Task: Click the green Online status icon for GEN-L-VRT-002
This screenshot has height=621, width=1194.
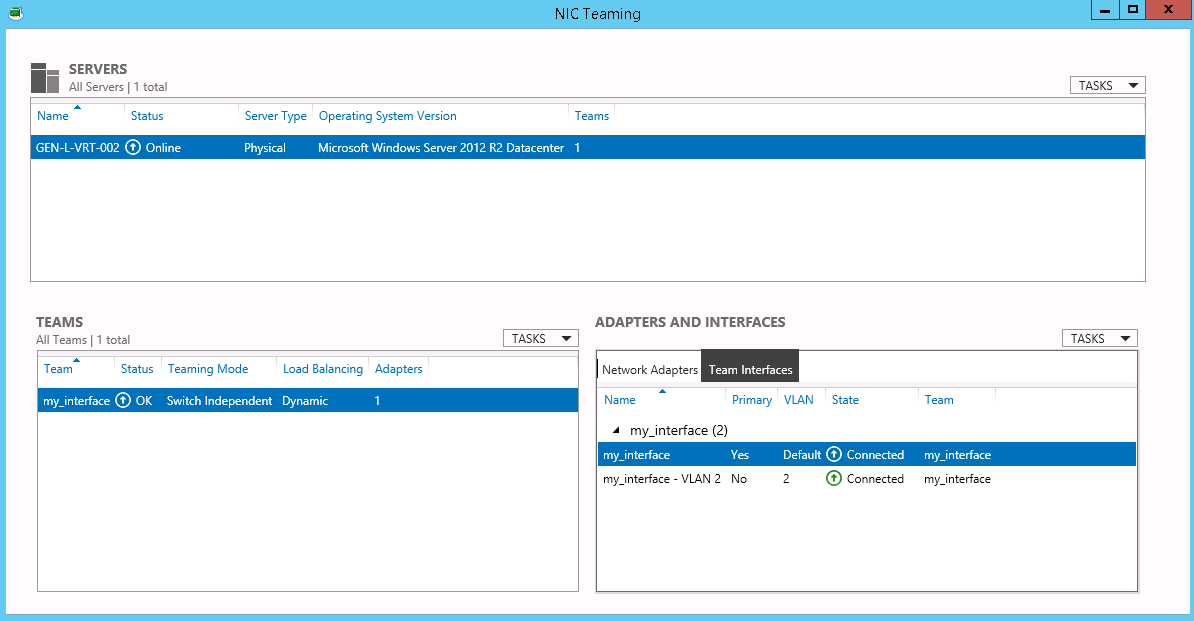Action: click(132, 147)
